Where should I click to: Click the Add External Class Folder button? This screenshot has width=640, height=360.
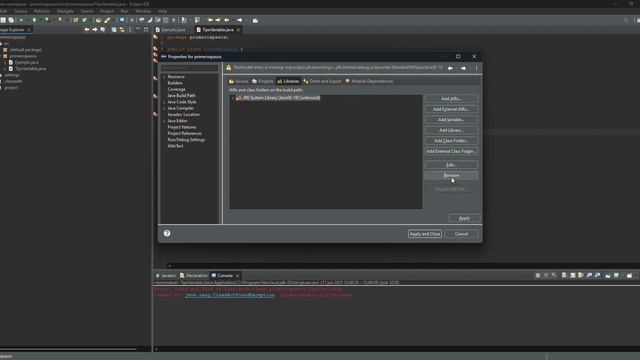(x=451, y=151)
